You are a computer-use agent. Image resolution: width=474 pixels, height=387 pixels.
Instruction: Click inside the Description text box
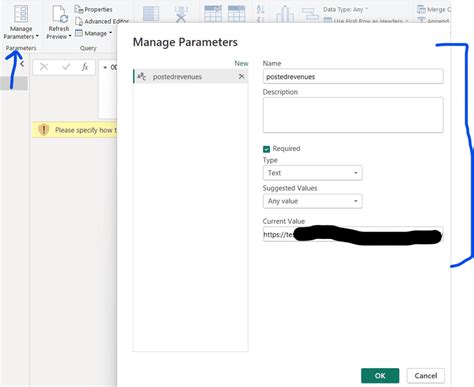[x=353, y=115]
